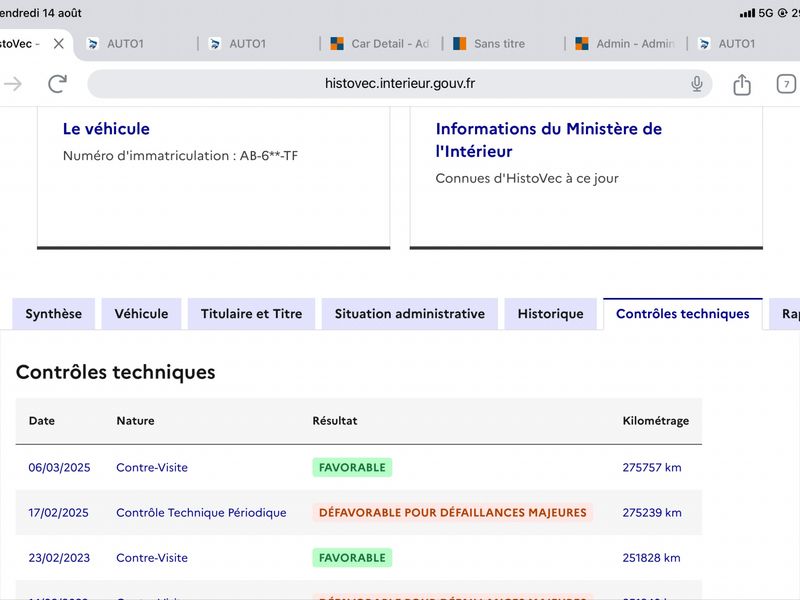Select the Synthèse tab
Viewport: 800px width, 600px height.
click(54, 314)
